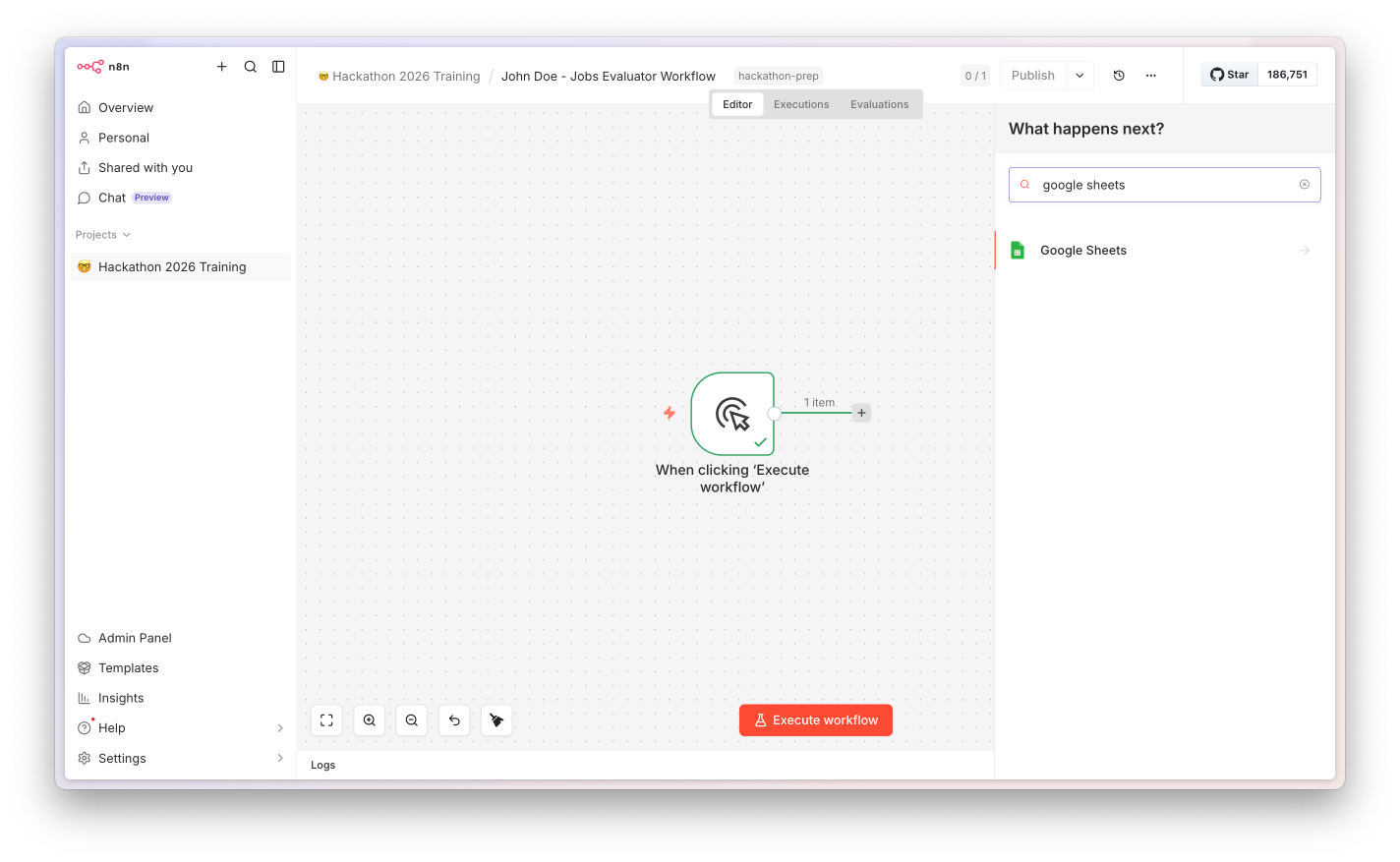This screenshot has width=1400, height=862.
Task: Click the plus icon to create new item
Action: pyautogui.click(x=222, y=67)
